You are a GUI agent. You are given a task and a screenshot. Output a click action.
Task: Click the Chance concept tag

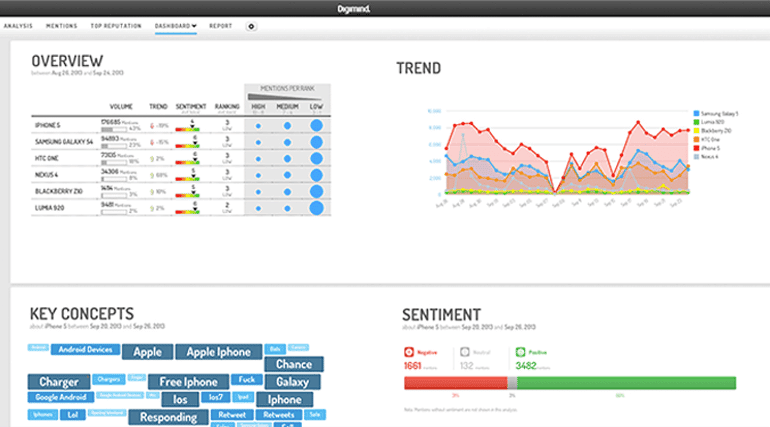tap(294, 364)
